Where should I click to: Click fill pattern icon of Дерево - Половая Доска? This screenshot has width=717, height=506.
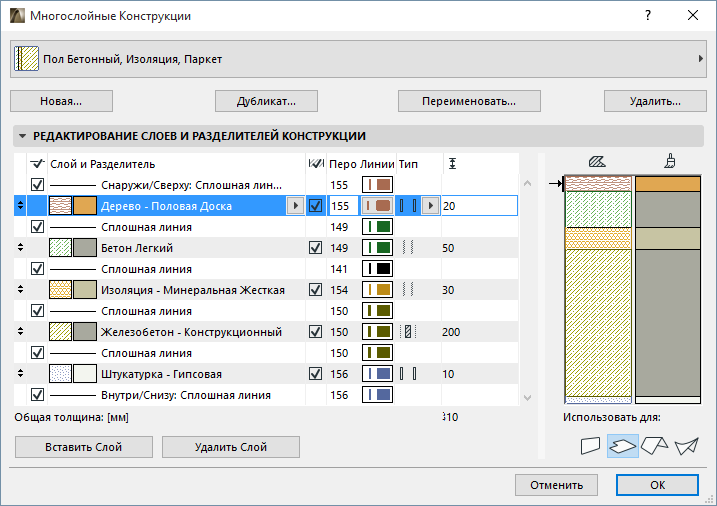pos(60,206)
